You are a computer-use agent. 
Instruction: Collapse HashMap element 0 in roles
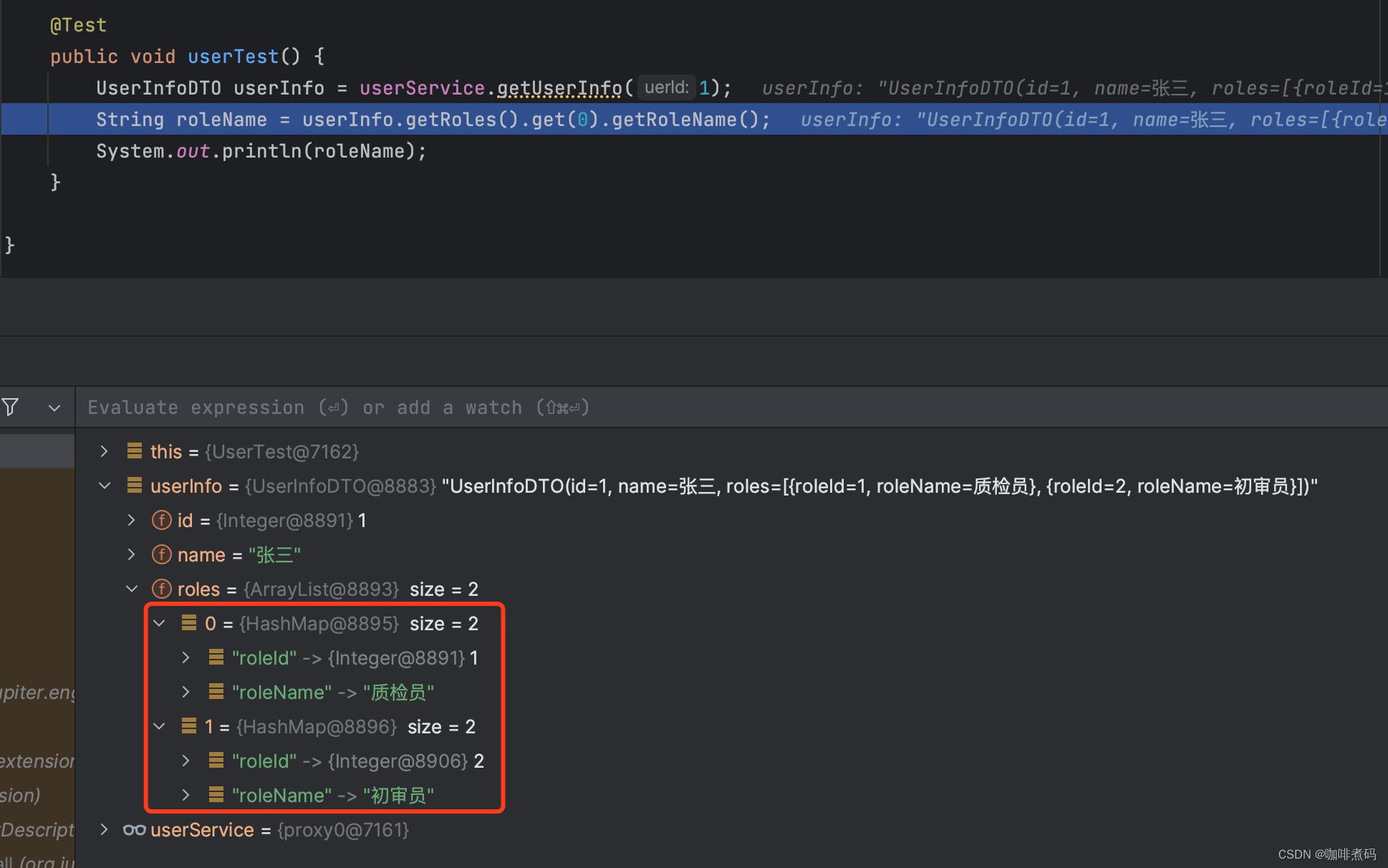pos(160,623)
